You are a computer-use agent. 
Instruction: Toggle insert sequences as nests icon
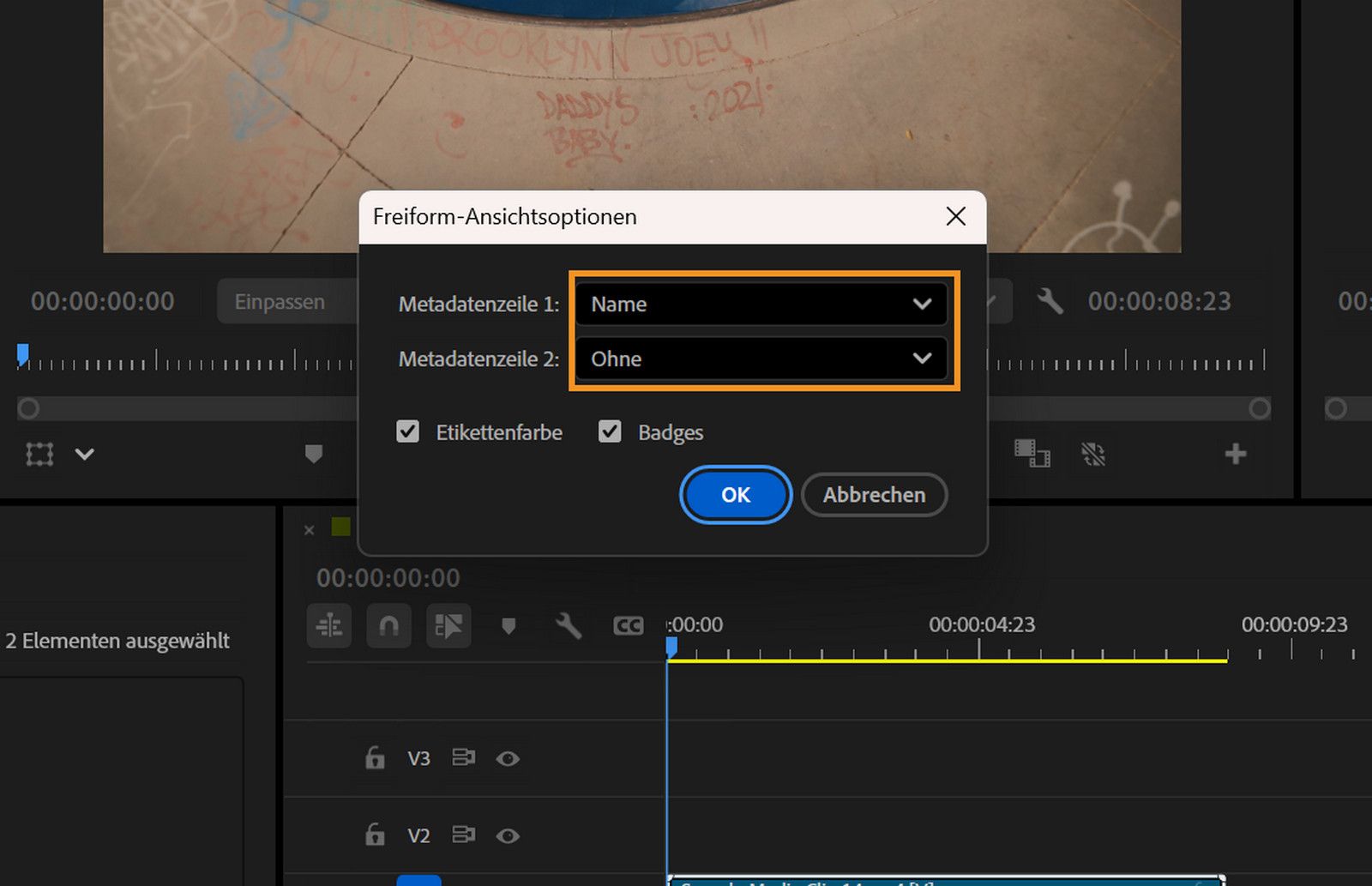(x=329, y=626)
